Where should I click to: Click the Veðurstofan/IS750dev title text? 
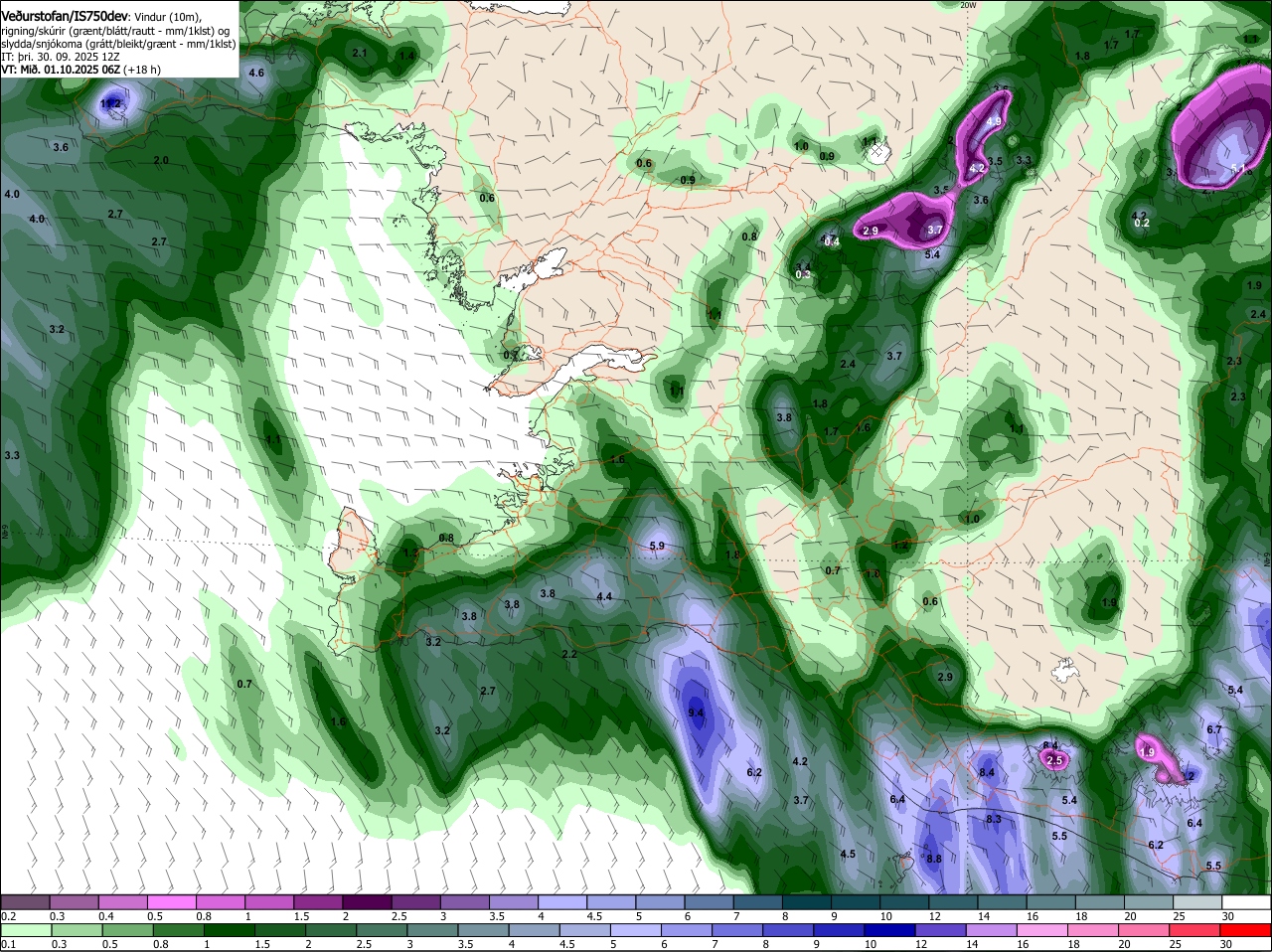[x=65, y=16]
